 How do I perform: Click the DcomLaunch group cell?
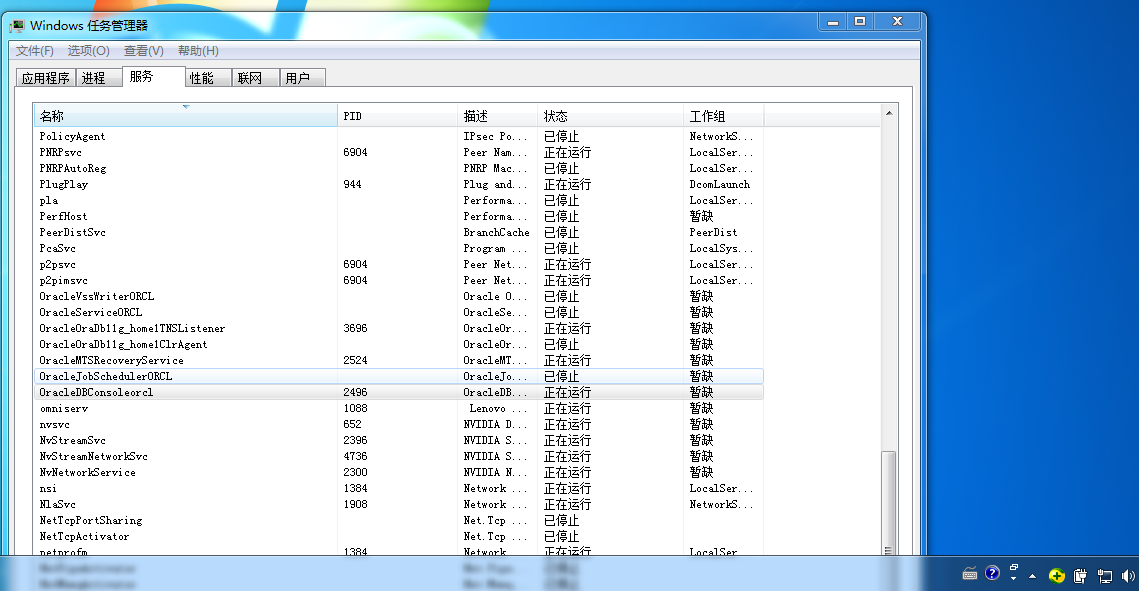coord(720,184)
